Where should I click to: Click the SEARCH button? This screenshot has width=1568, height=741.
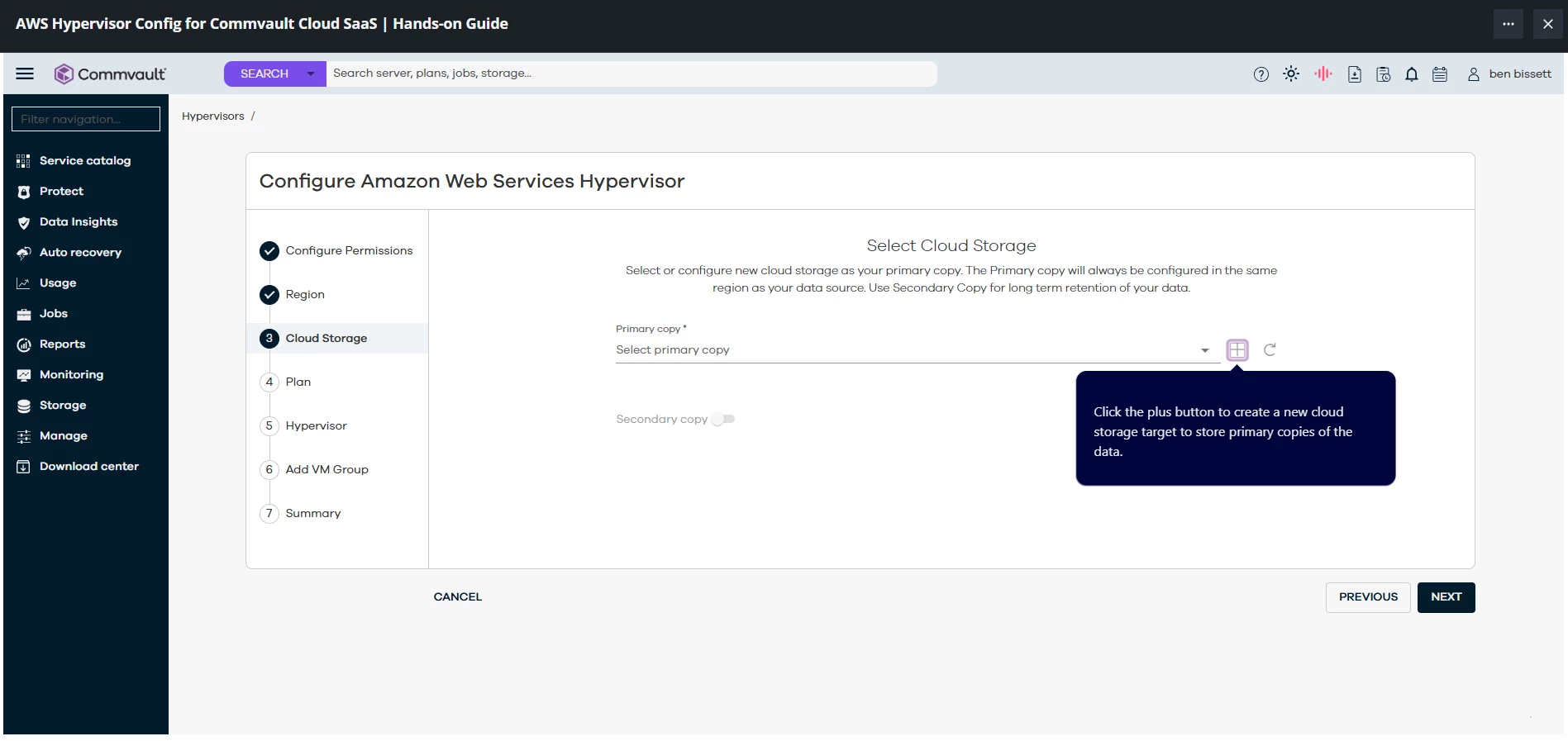click(x=265, y=74)
